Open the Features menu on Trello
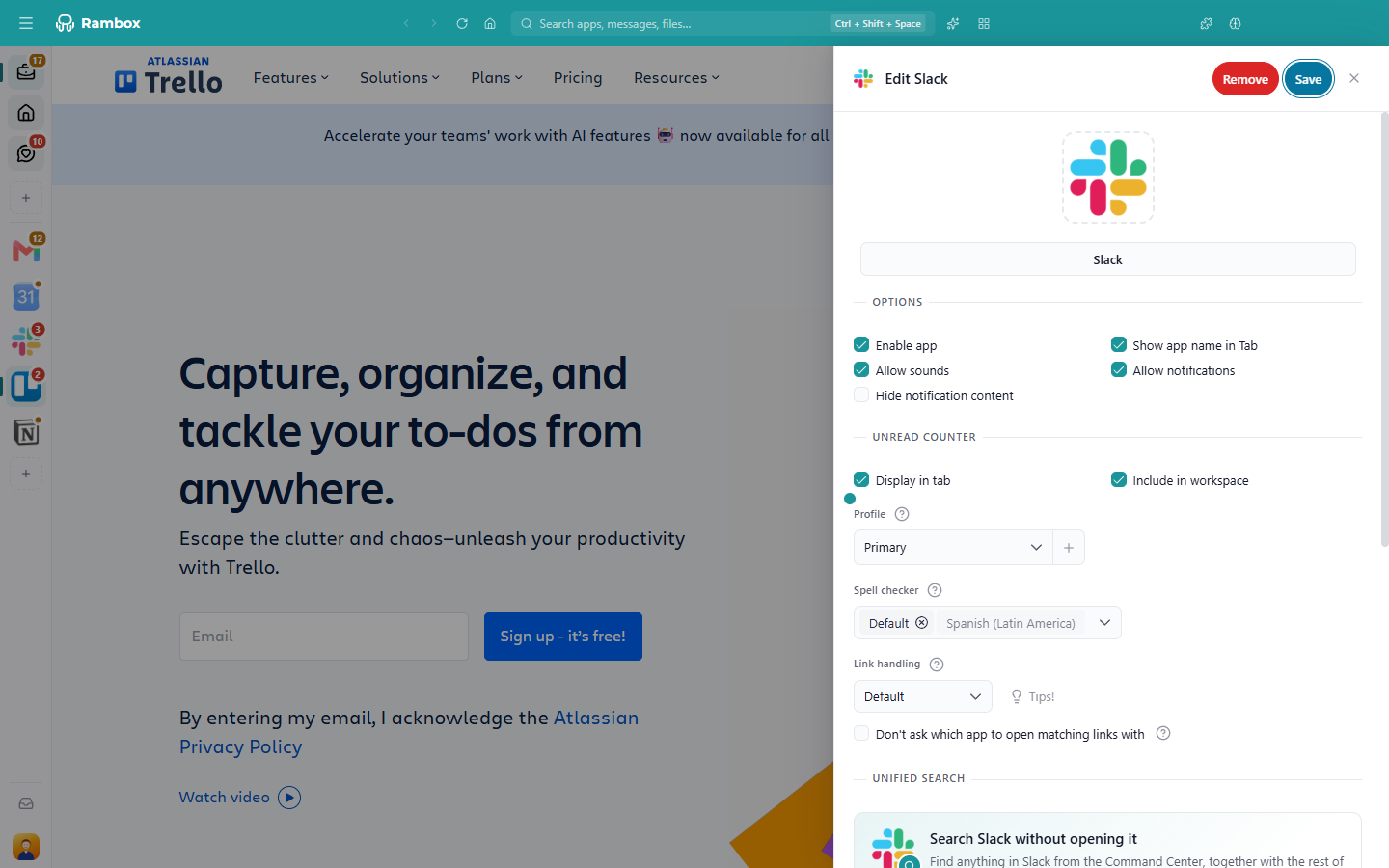Viewport: 1389px width, 868px height. pos(290,78)
